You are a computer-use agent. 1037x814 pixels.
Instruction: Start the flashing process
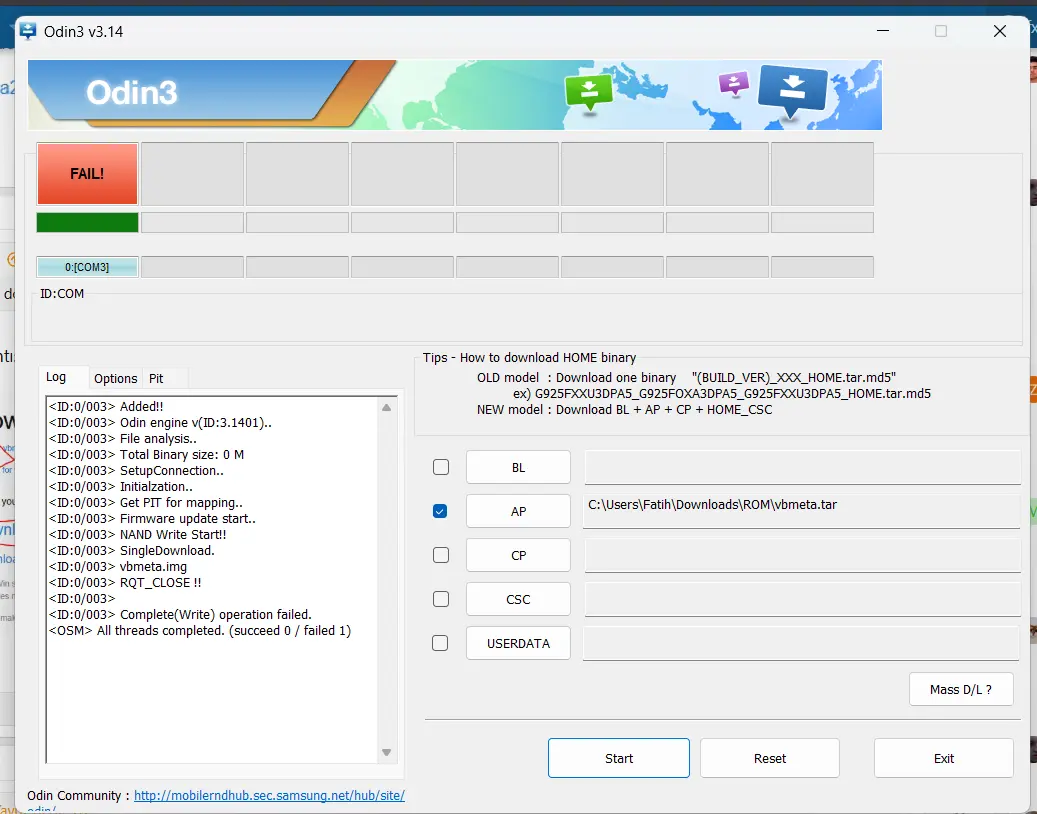[619, 758]
